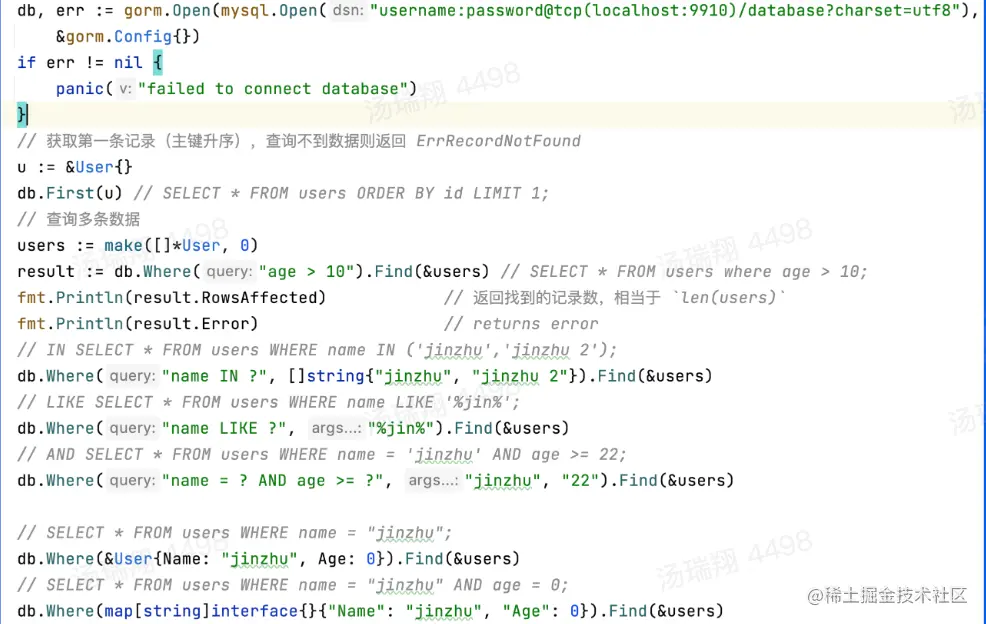Screen dimensions: 986x624
Task: Click the "AND SELECT * FROM users" comment line
Action: click(x=322, y=454)
